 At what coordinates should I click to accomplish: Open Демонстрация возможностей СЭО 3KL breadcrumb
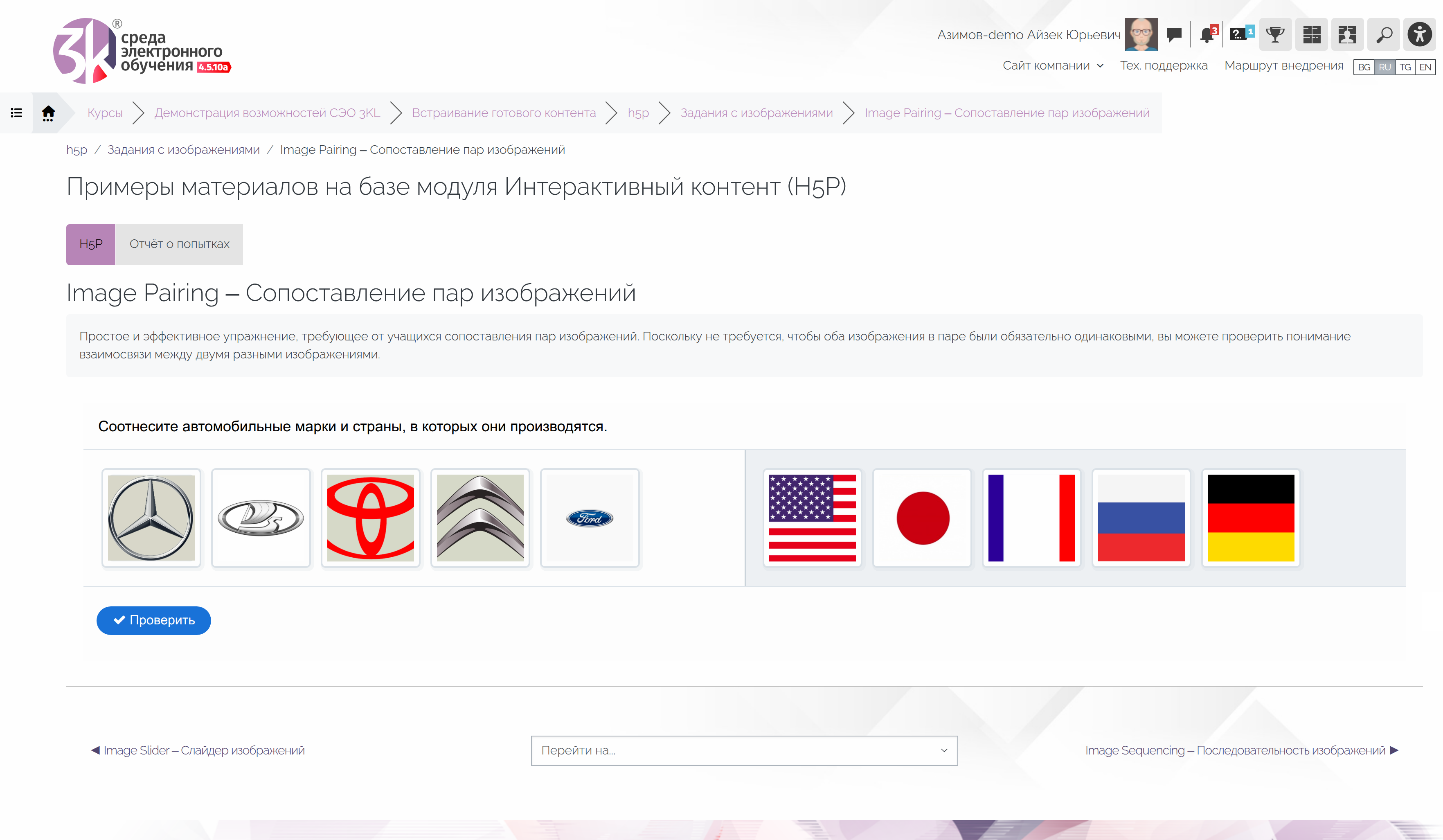coord(267,113)
